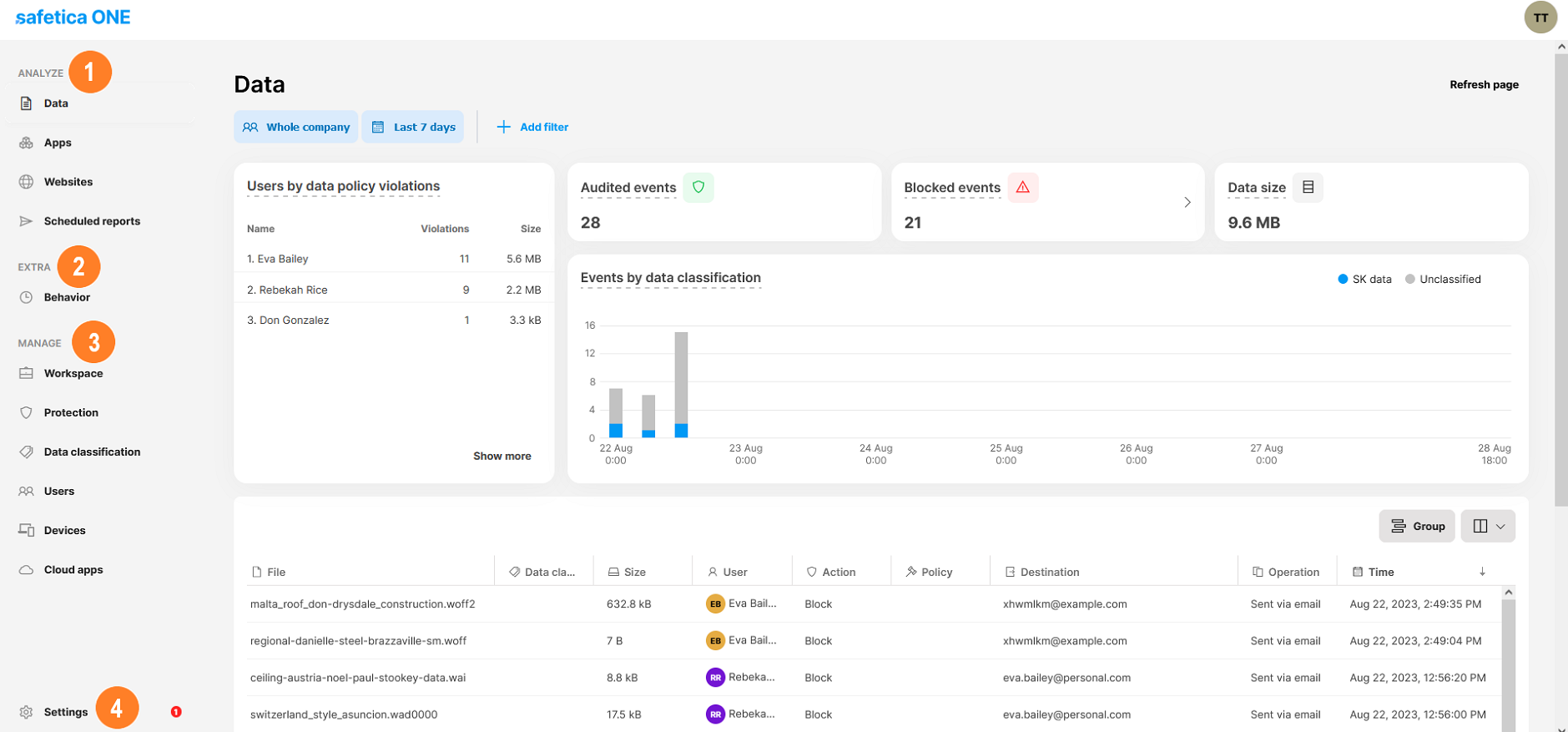Toggle SK data legend series

1364,280
